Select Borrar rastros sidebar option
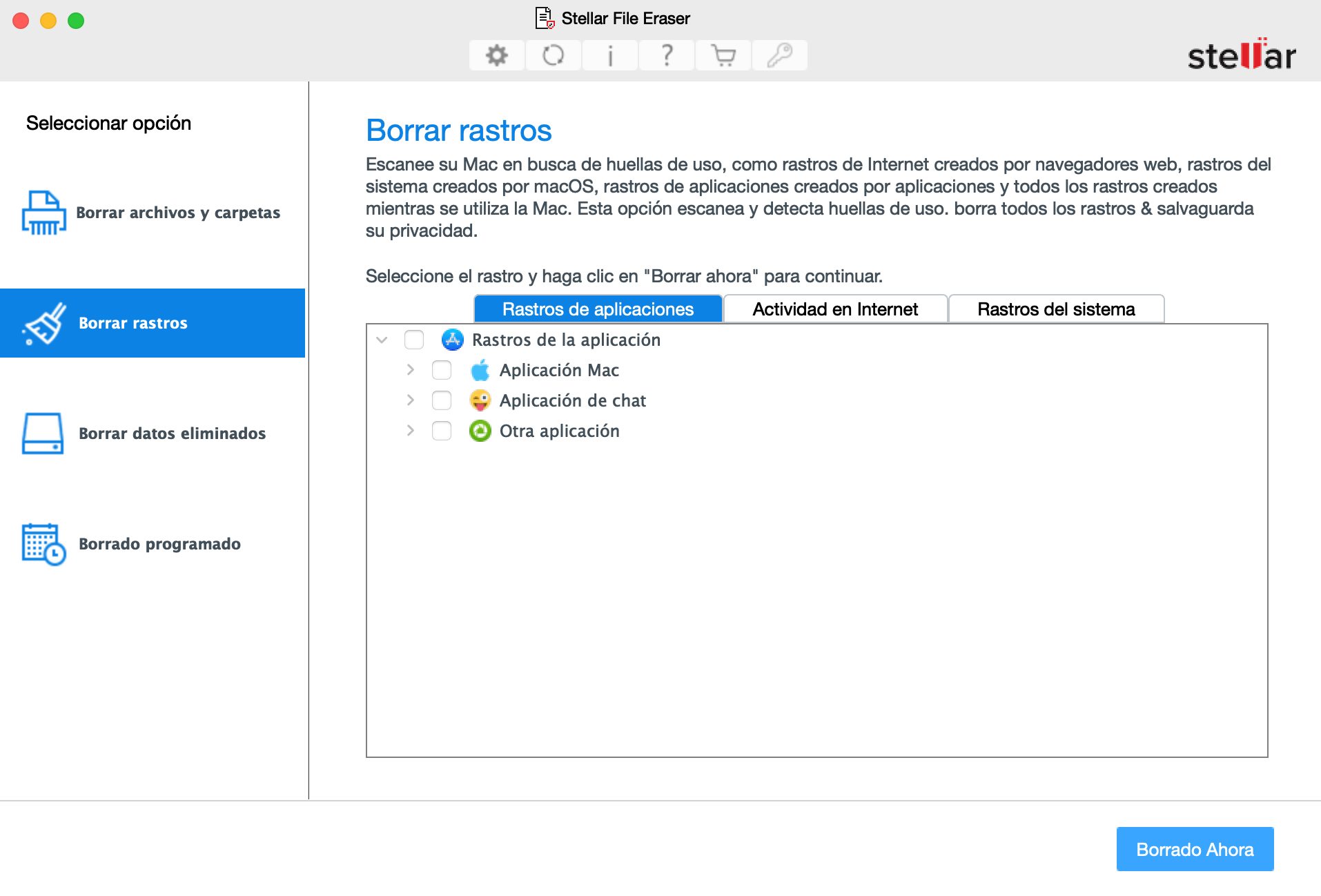Viewport: 1321px width, 896px height. tap(153, 323)
